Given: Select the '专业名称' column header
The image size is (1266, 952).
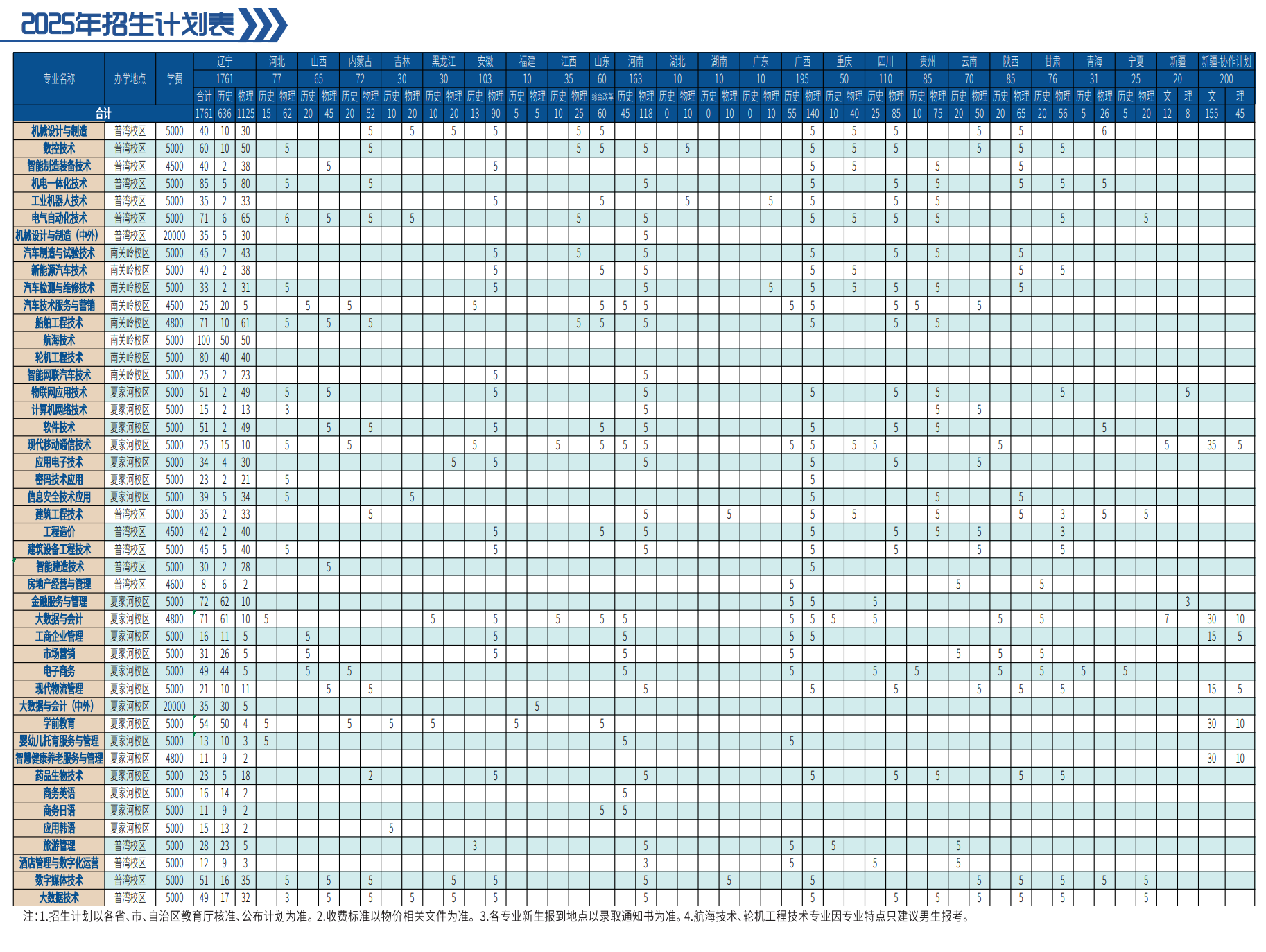Looking at the screenshot, I should tap(59, 79).
